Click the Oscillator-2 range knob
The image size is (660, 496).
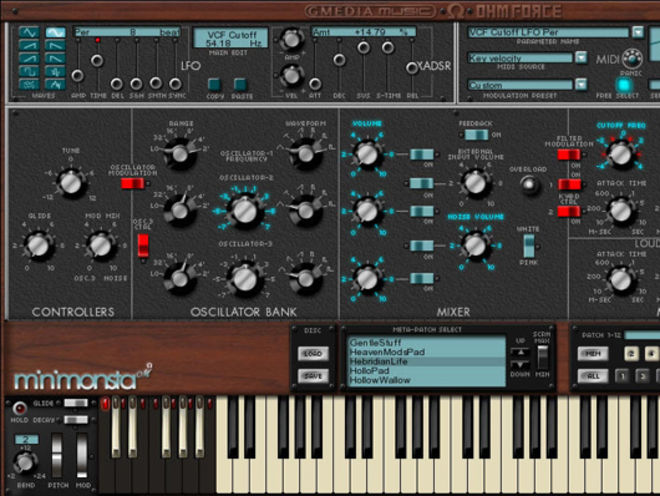click(180, 211)
